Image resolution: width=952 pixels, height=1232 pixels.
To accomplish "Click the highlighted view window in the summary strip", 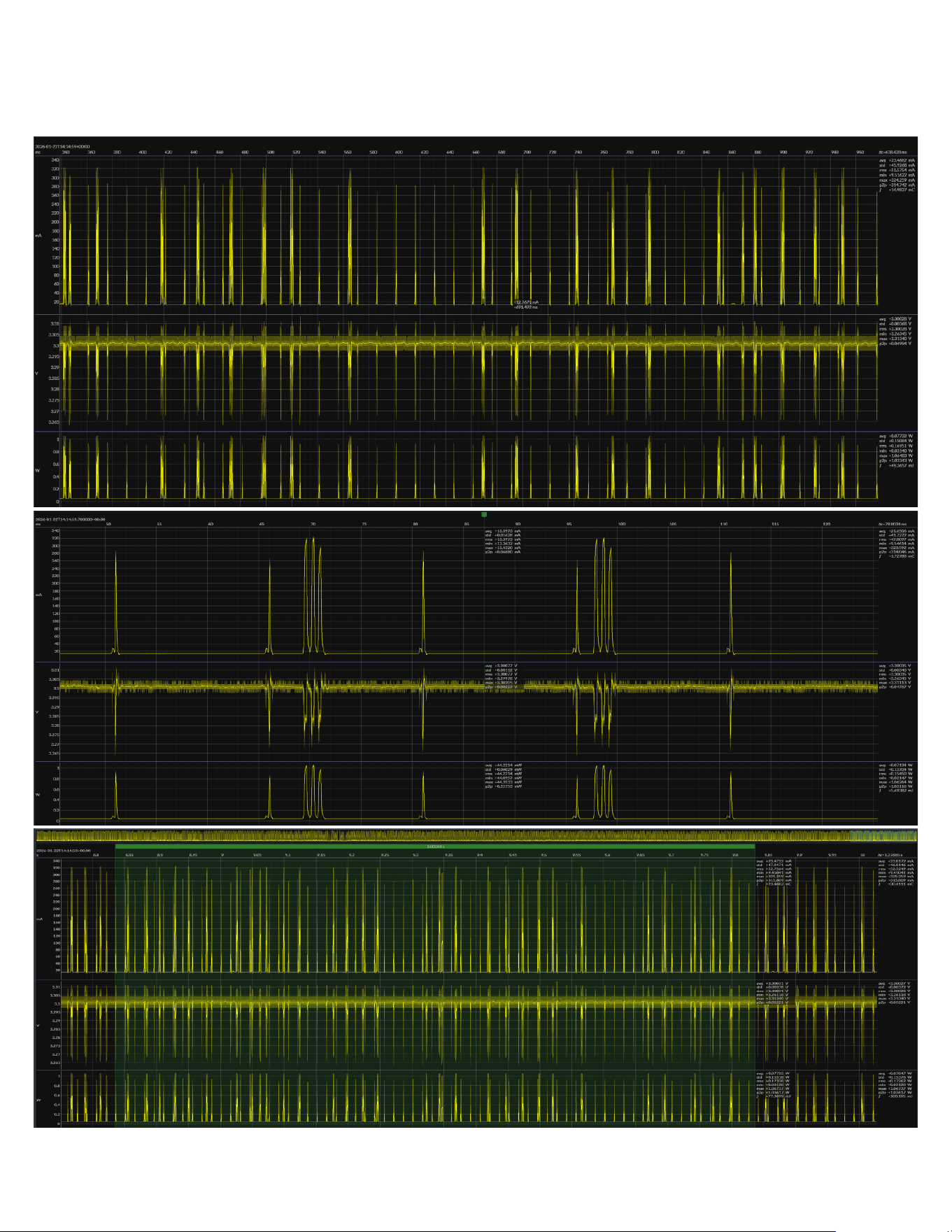I will [x=882, y=835].
